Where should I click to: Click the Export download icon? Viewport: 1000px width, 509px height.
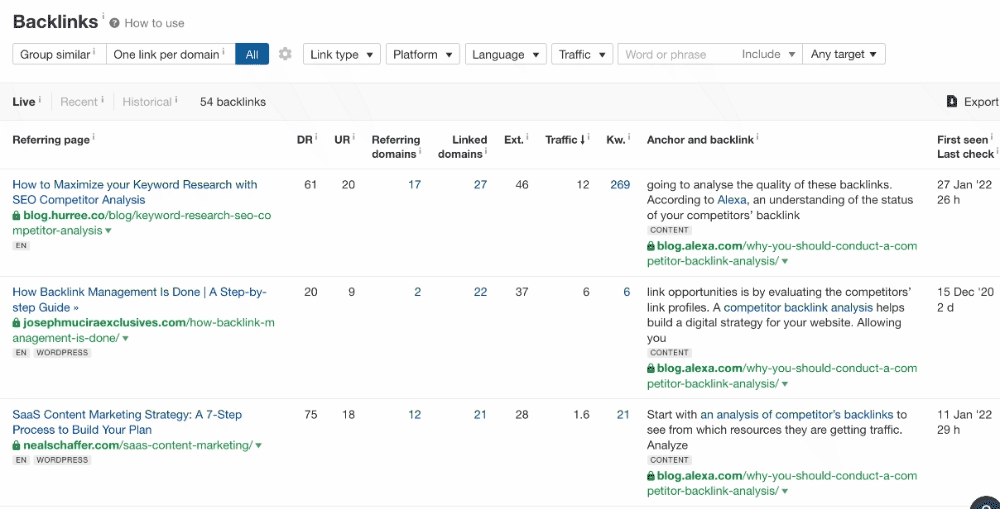[x=952, y=102]
